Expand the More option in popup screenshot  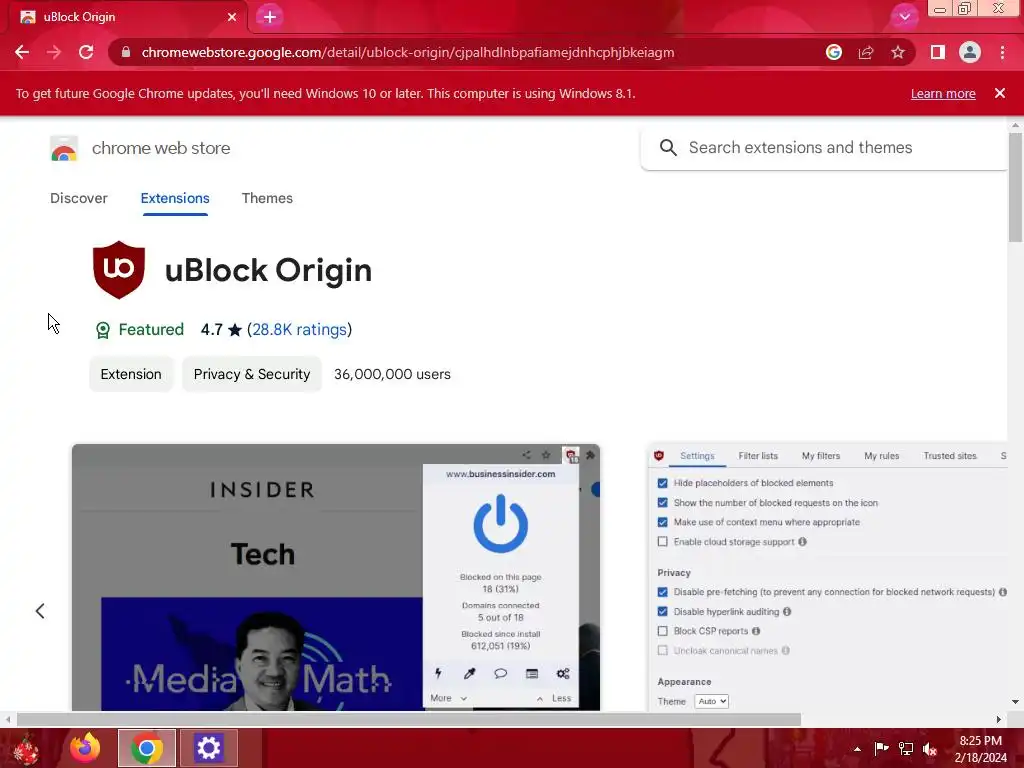pyautogui.click(x=449, y=698)
